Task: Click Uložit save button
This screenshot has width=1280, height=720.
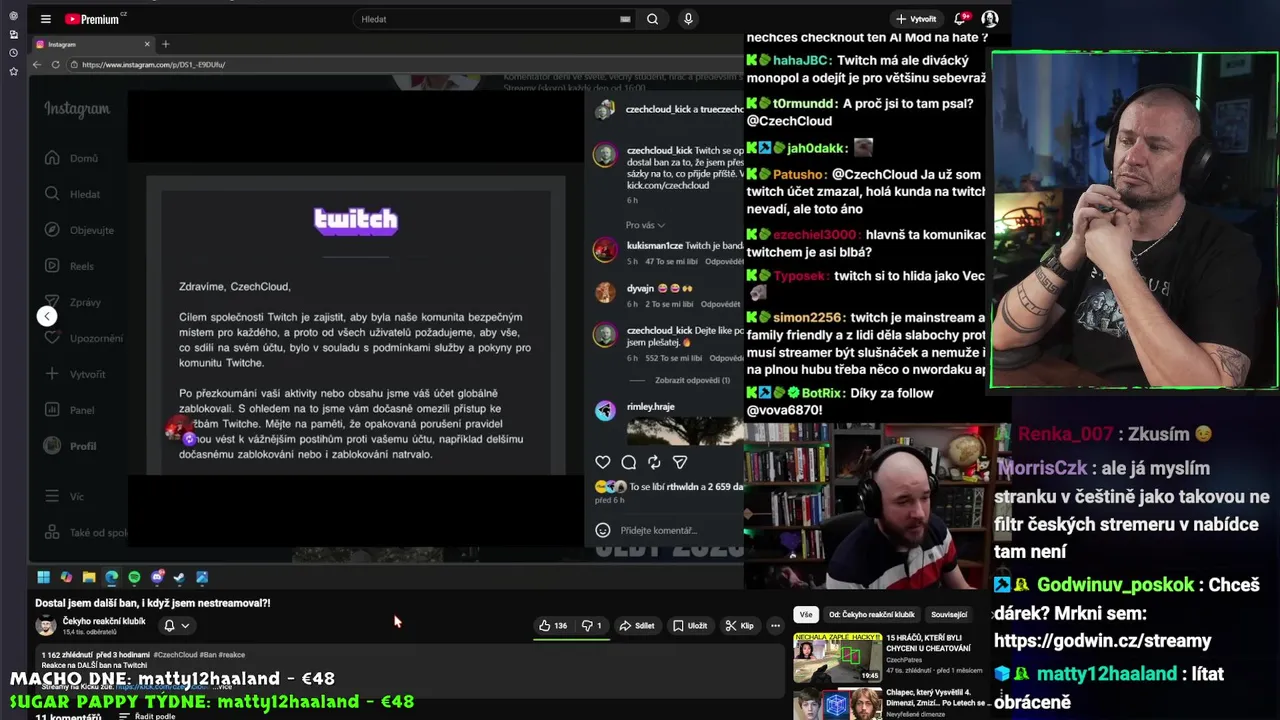Action: (x=690, y=625)
